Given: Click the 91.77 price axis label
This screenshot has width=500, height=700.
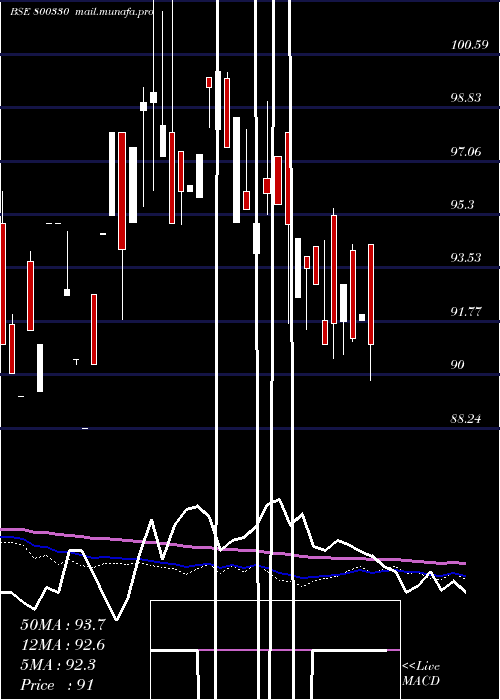Looking at the screenshot, I should tap(466, 312).
